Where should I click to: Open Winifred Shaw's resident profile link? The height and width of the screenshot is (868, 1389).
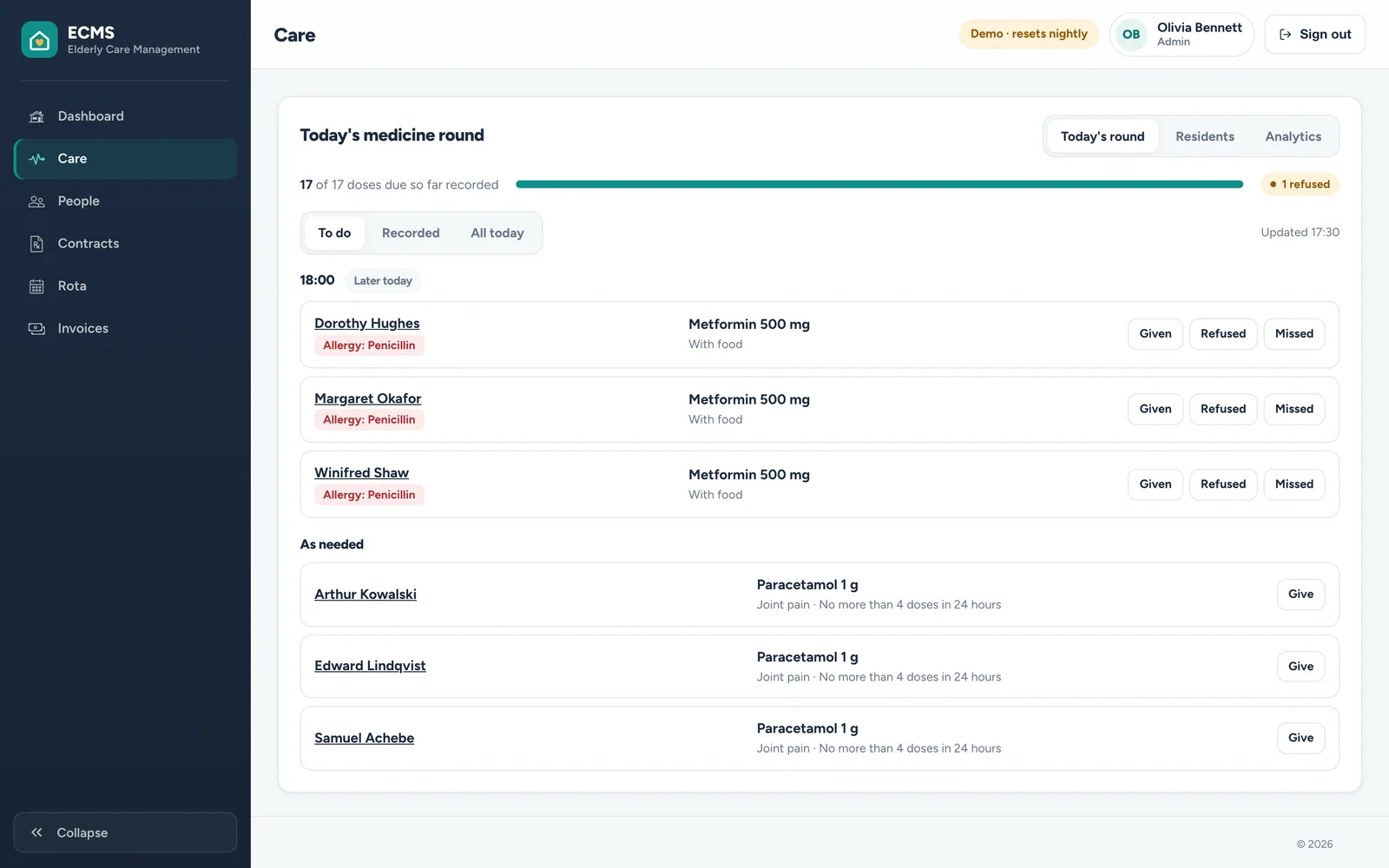click(x=361, y=473)
